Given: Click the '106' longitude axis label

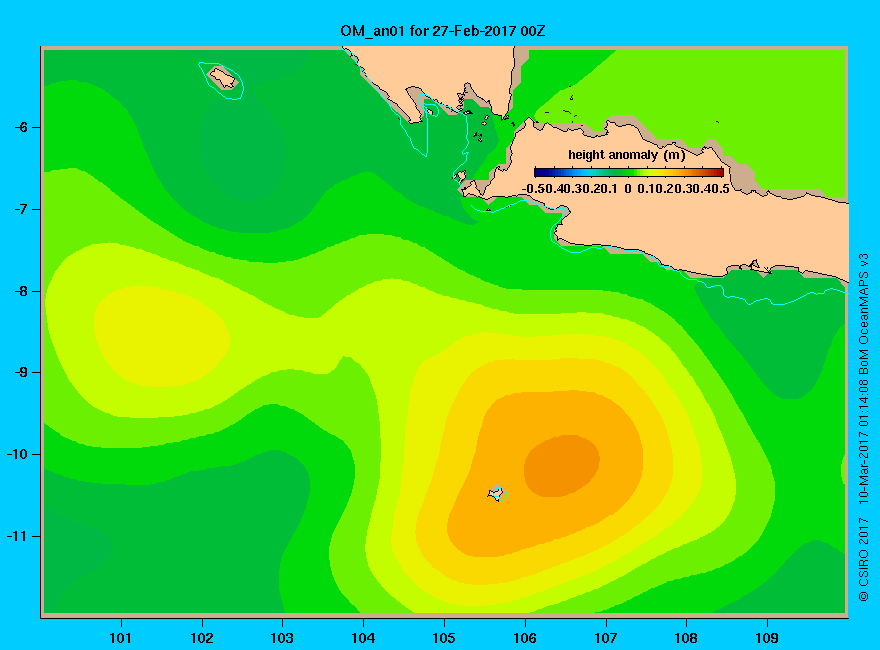Looking at the screenshot, I should point(525,638).
